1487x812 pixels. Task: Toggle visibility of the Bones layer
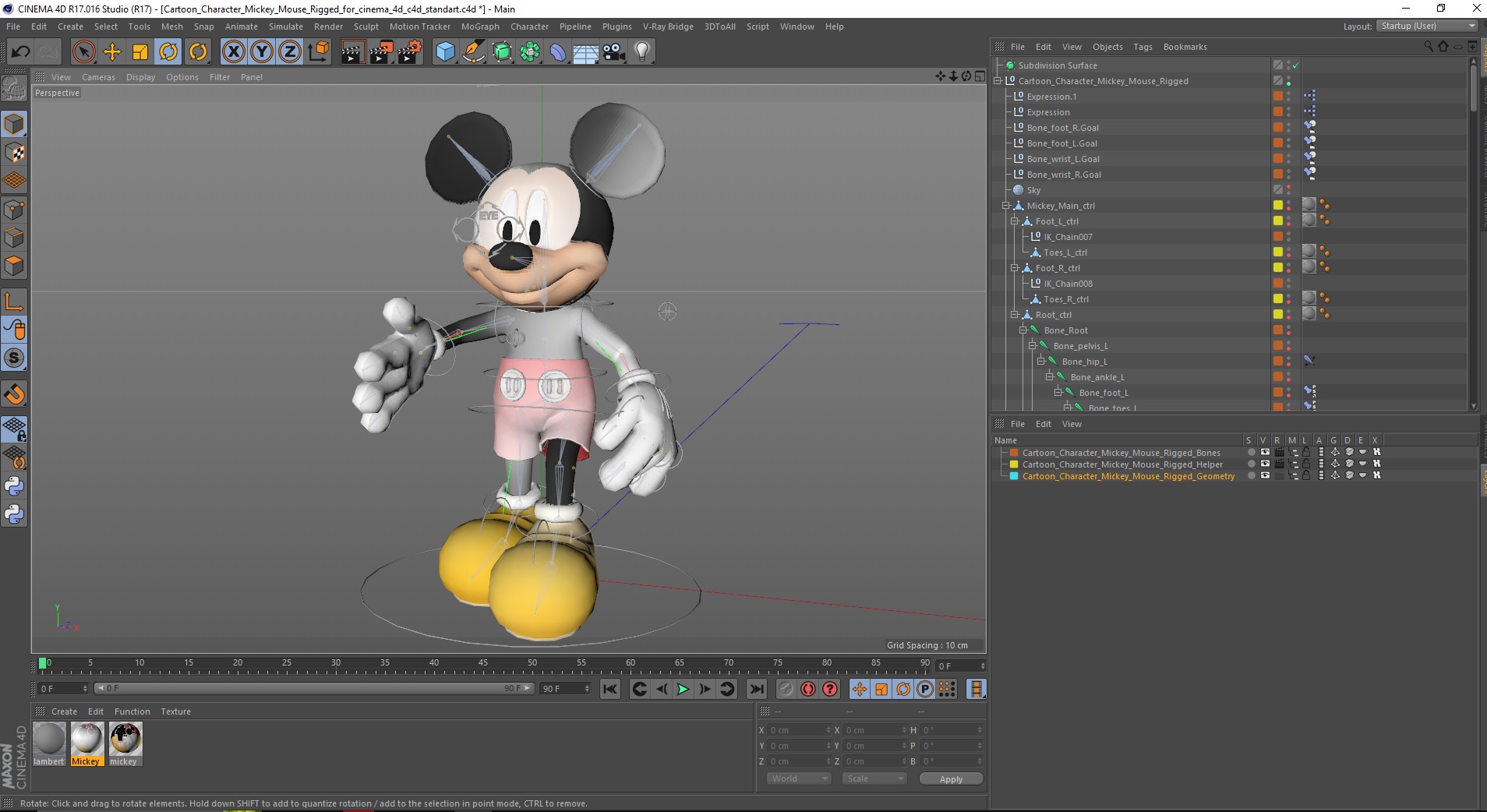click(x=1265, y=452)
